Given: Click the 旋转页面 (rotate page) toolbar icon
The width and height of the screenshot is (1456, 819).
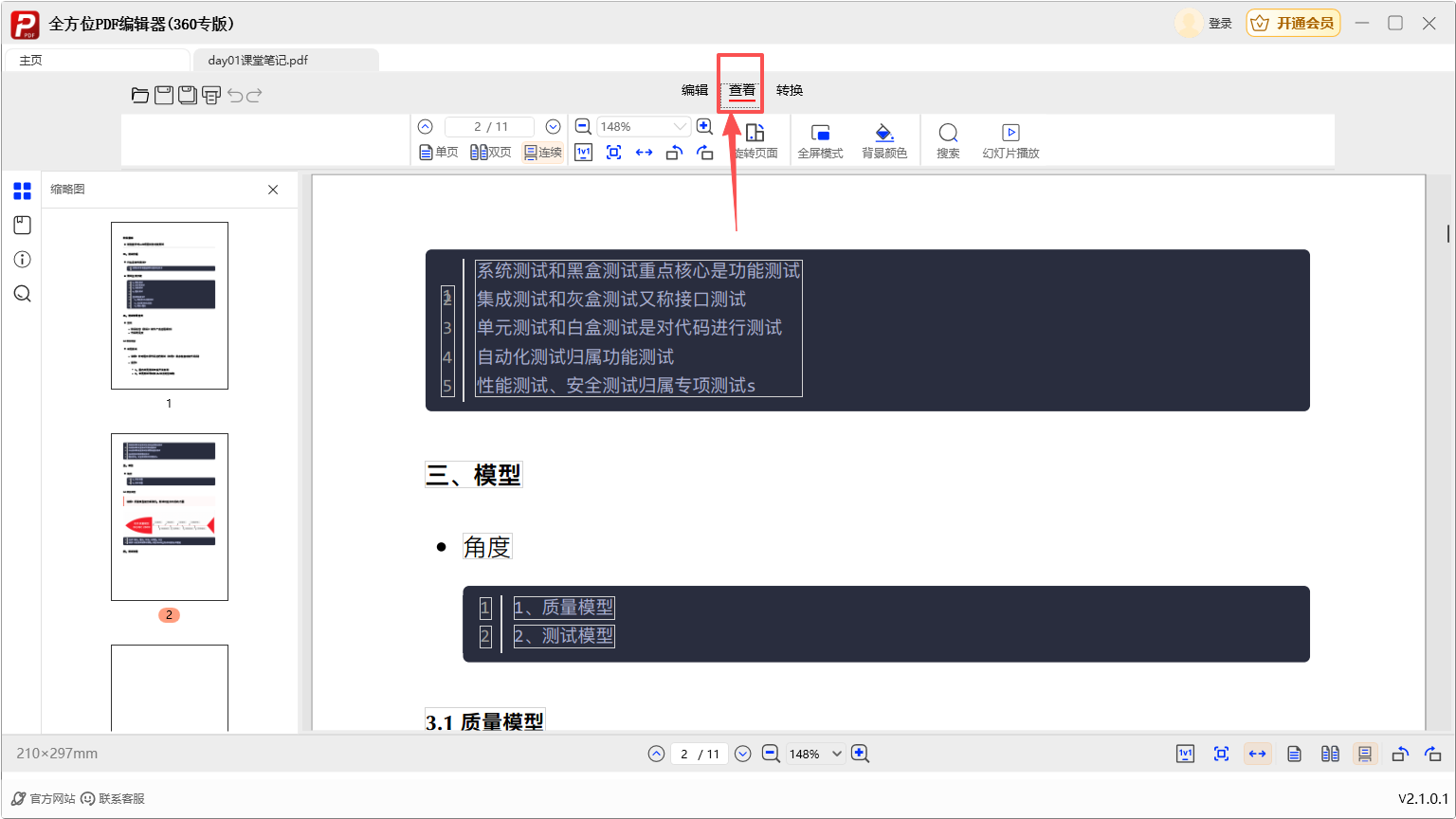Looking at the screenshot, I should [x=755, y=140].
